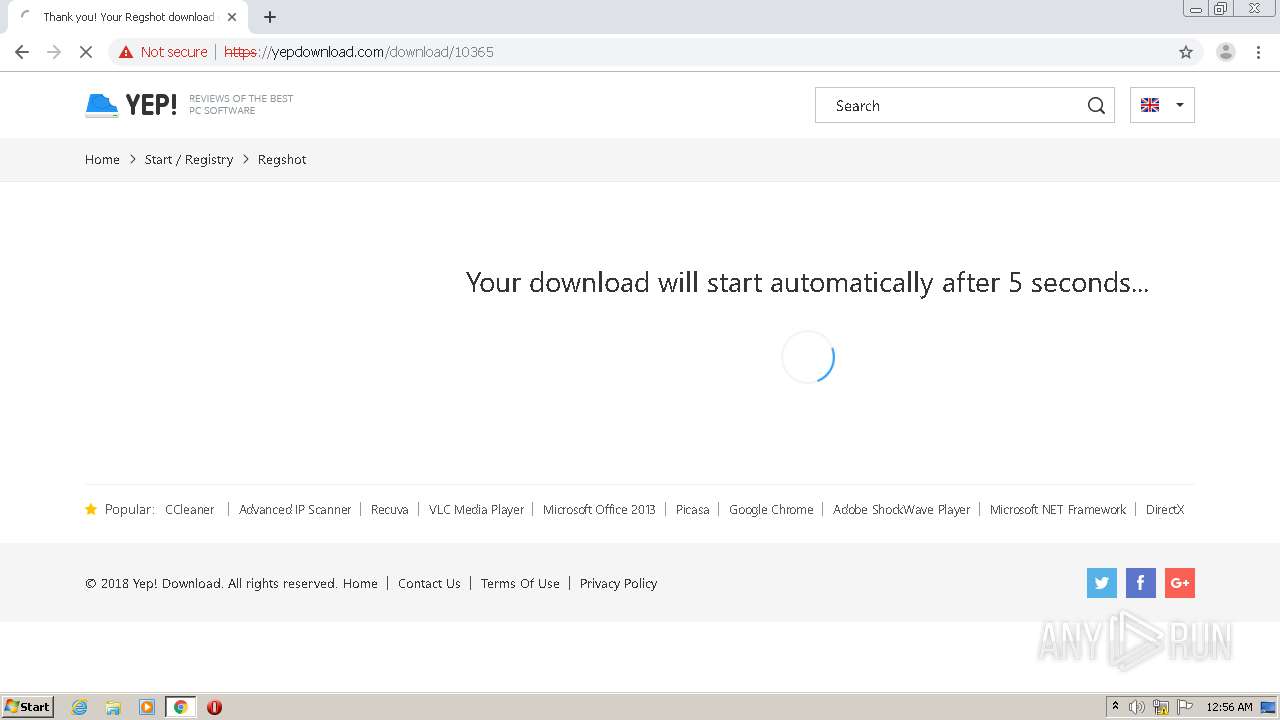Go back in browser history
The height and width of the screenshot is (720, 1280).
(x=22, y=52)
